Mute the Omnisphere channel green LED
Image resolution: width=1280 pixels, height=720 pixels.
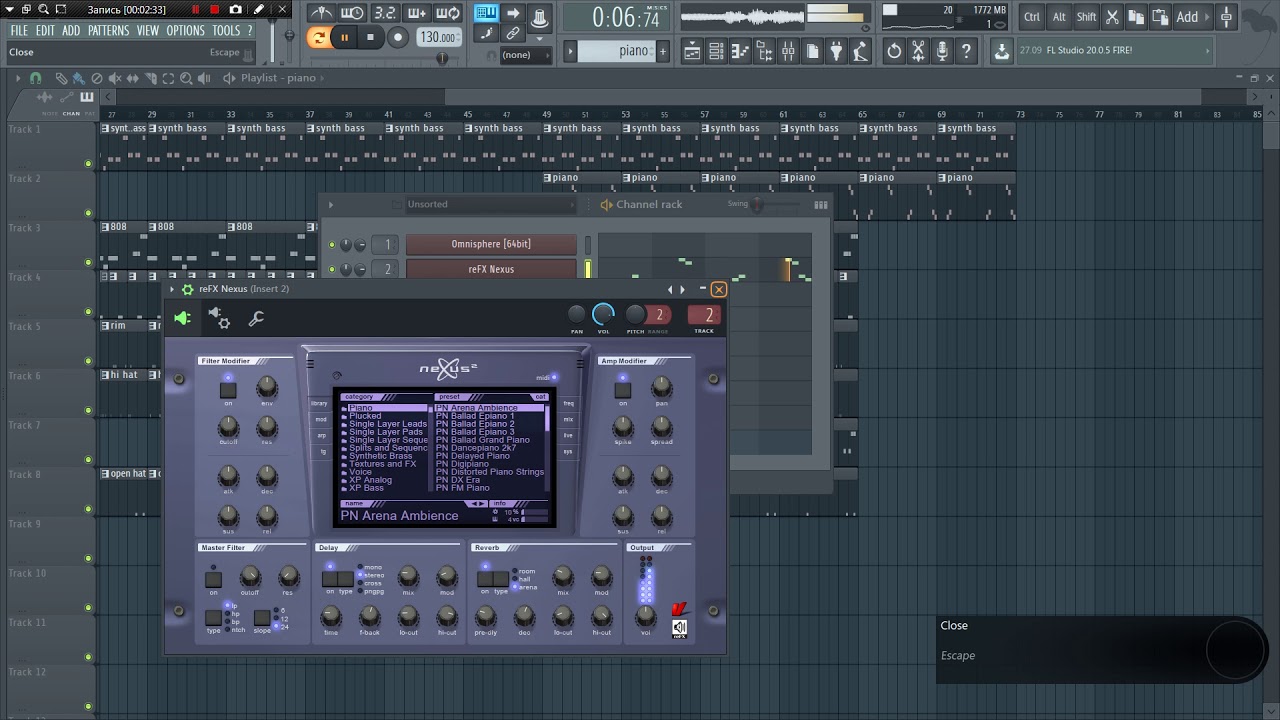[x=332, y=245]
